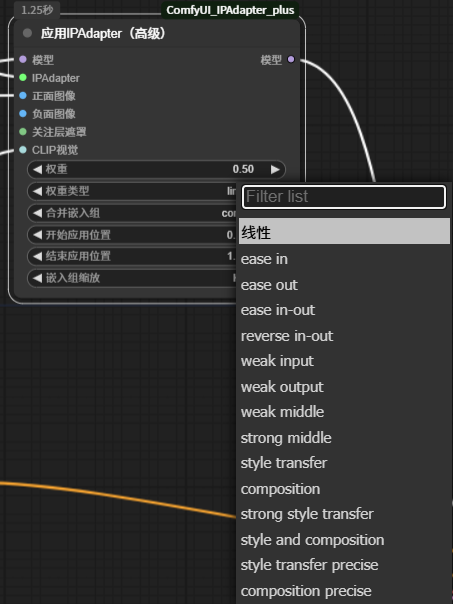The image size is (453, 604).
Task: Click the 关注层遮罩 input port dot
Action: coord(23,131)
